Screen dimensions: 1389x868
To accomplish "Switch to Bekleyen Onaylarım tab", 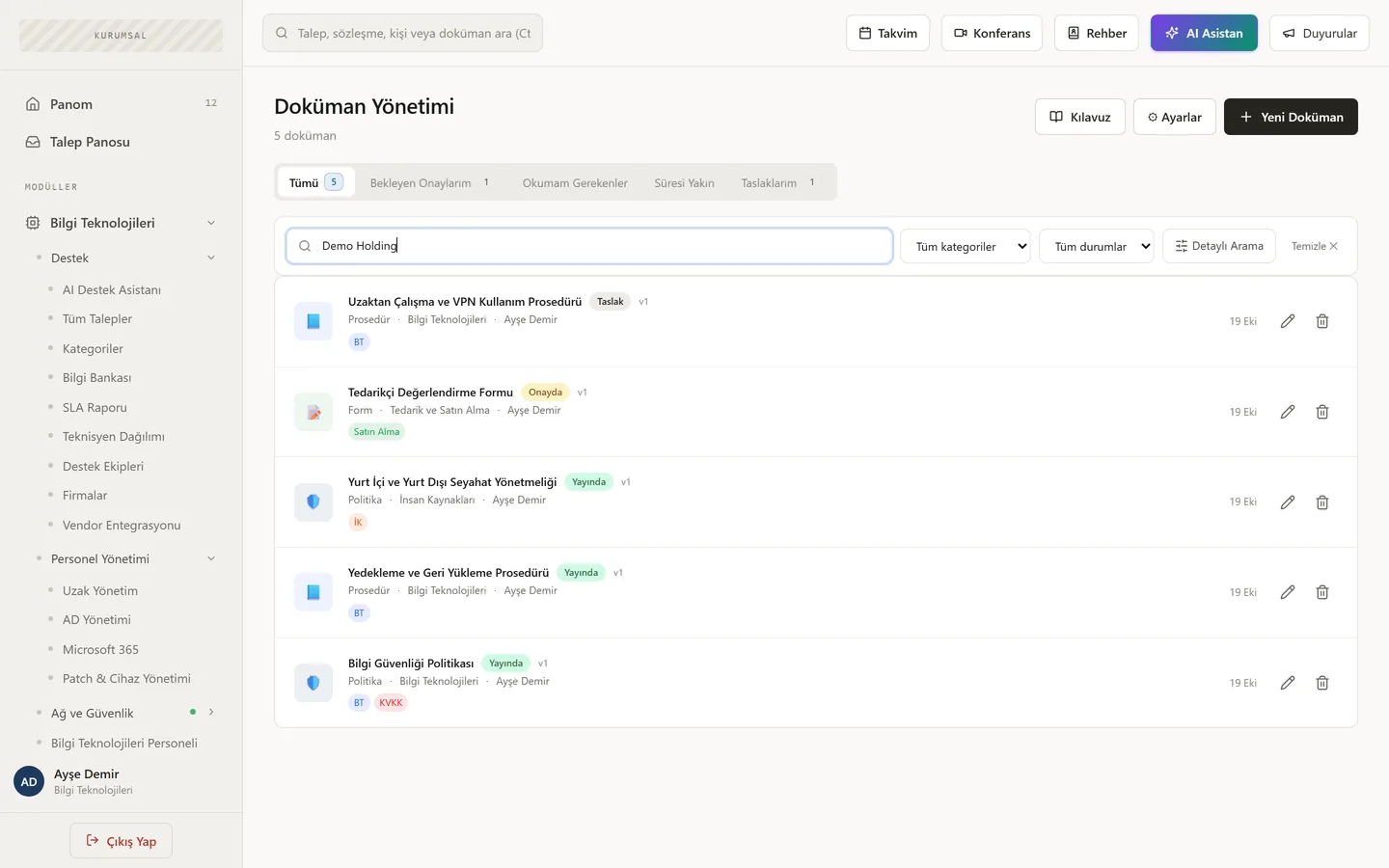I will pos(430,182).
